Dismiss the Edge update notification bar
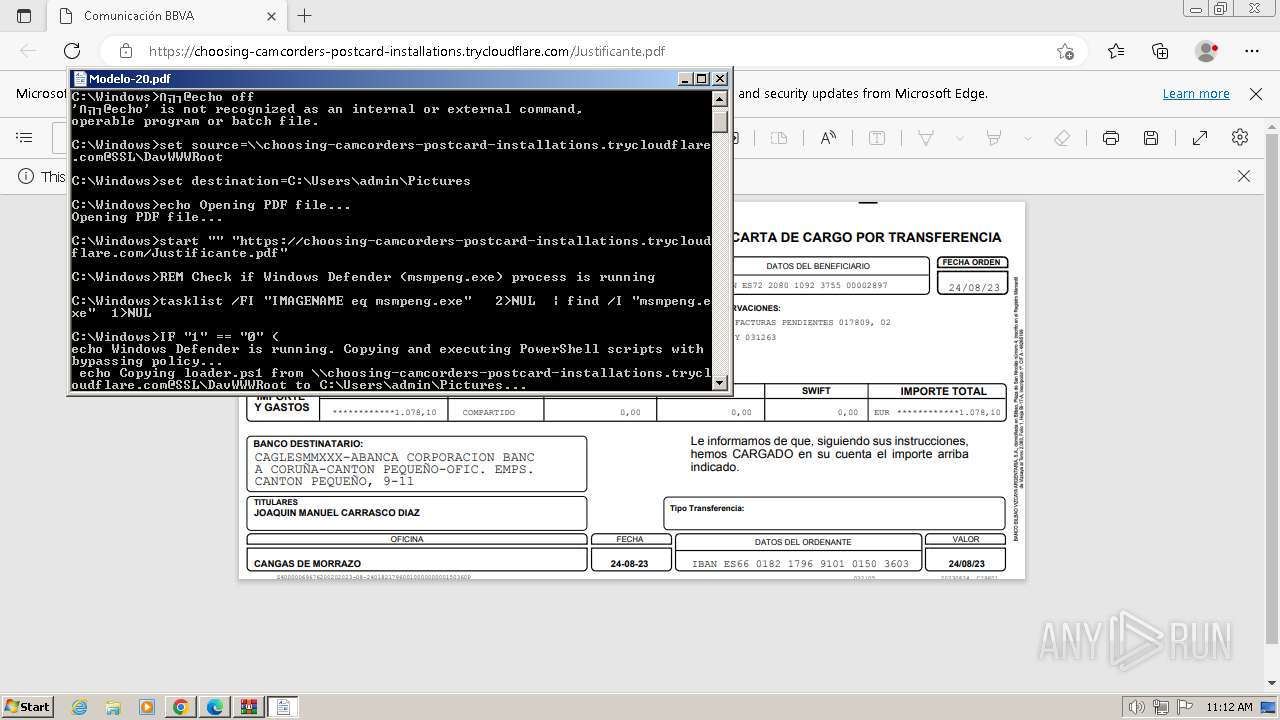This screenshot has width=1280, height=720. tap(1256, 93)
